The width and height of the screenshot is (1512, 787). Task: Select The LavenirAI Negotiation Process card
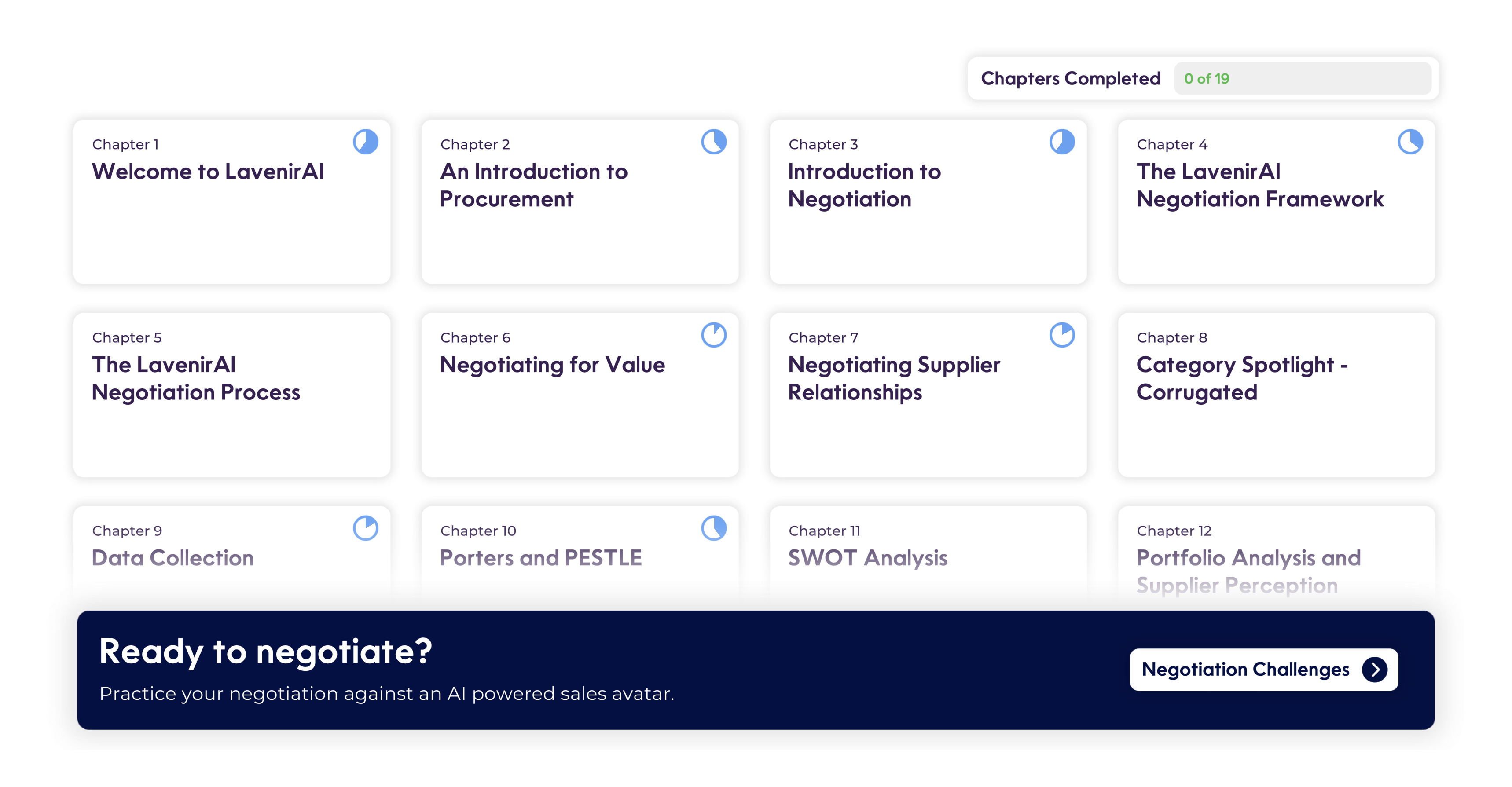click(232, 395)
